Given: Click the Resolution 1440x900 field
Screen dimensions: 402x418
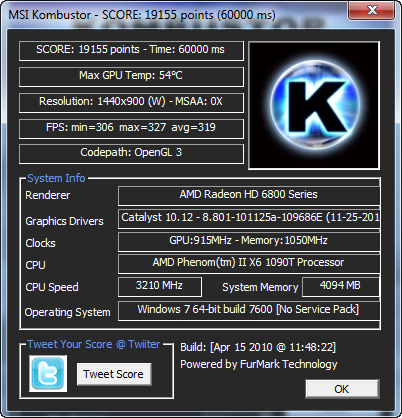Looking at the screenshot, I should tap(131, 103).
